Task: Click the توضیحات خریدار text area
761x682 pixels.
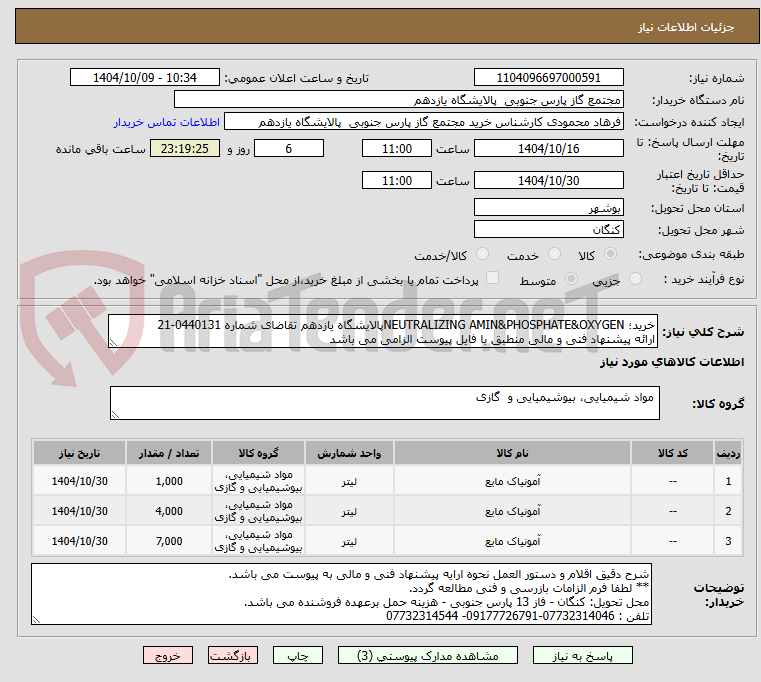Action: click(341, 594)
